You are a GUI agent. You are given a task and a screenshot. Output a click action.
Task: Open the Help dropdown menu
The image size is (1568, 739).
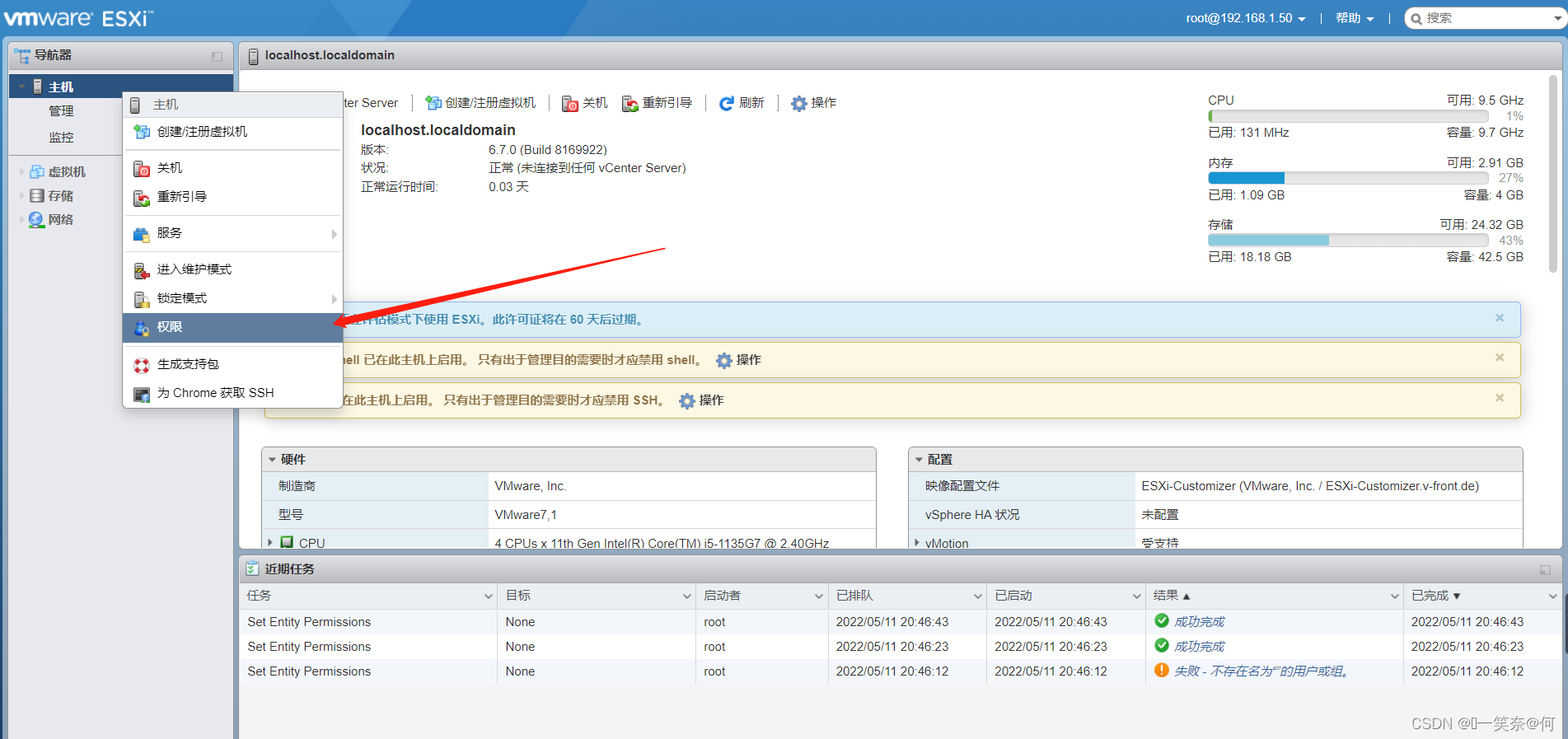pos(1355,18)
